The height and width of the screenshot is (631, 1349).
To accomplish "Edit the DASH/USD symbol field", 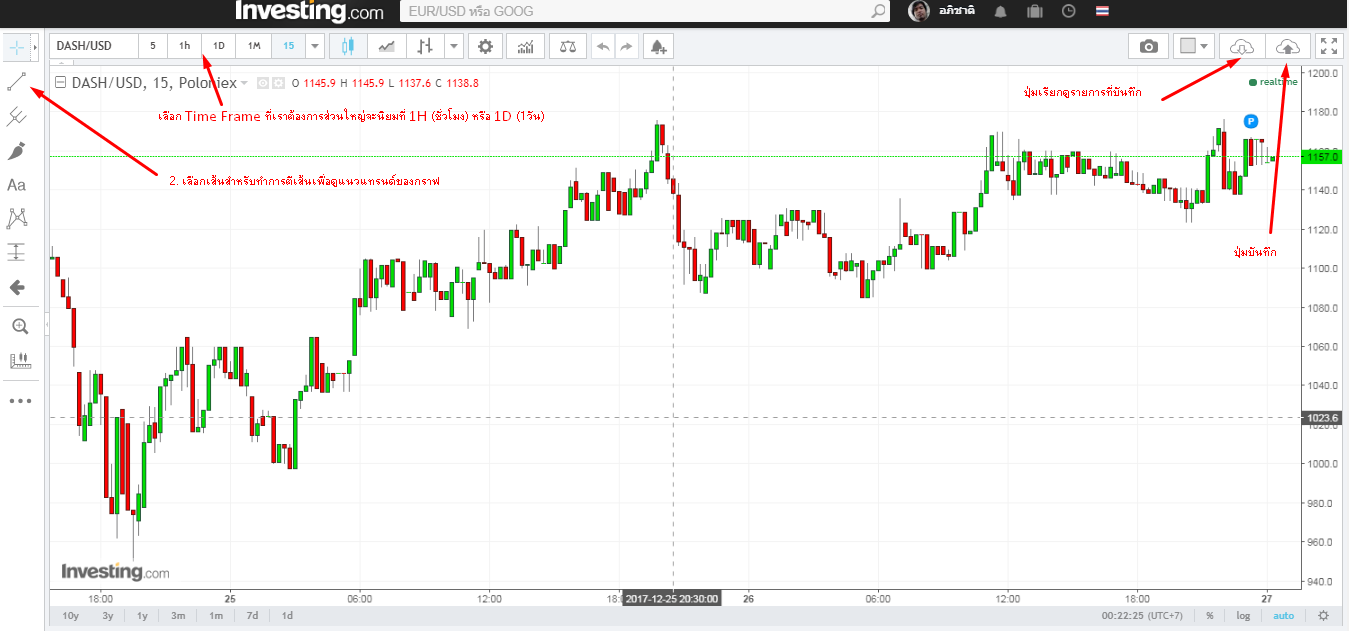I will [92, 46].
